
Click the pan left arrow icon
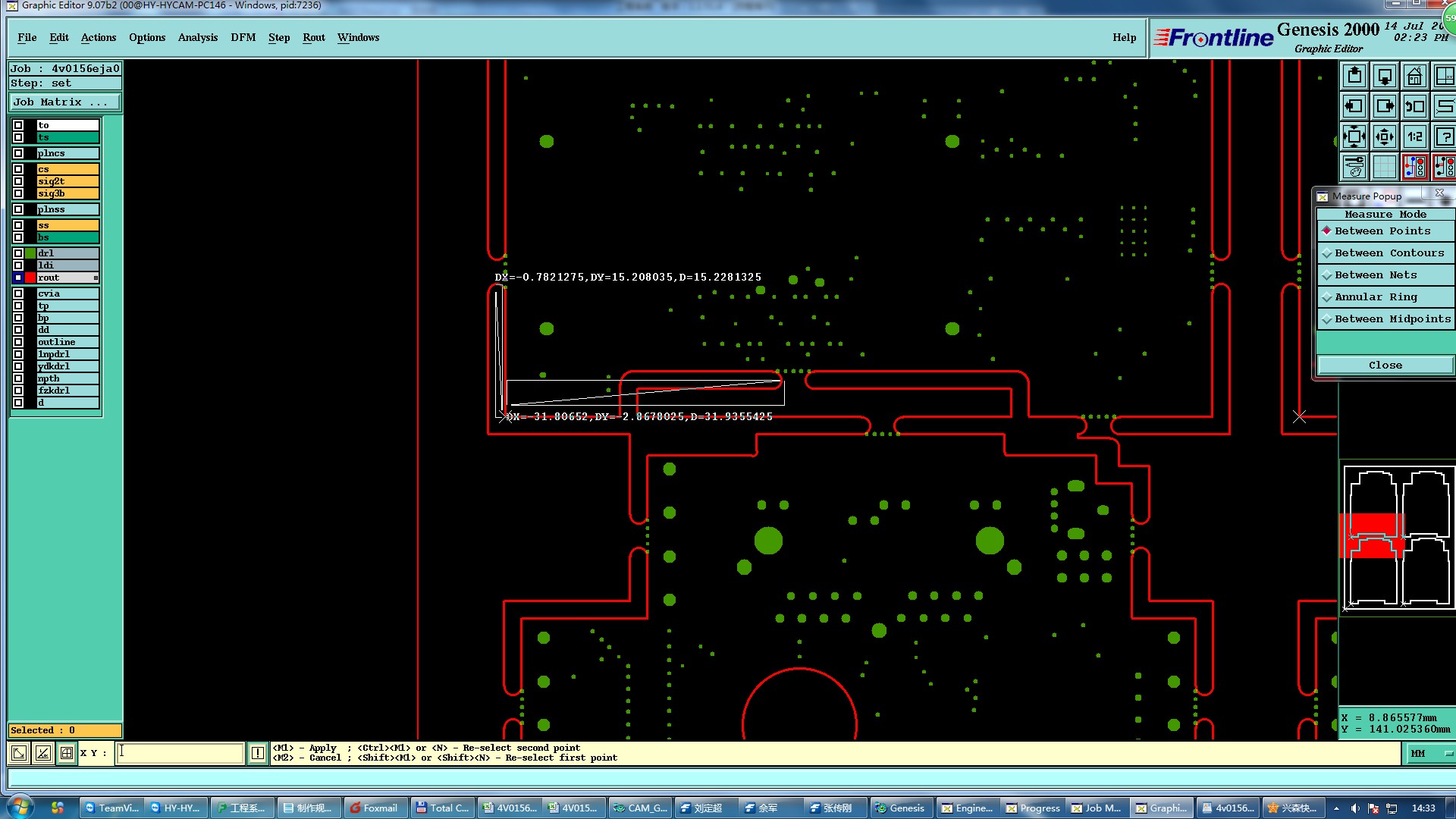tap(1354, 106)
